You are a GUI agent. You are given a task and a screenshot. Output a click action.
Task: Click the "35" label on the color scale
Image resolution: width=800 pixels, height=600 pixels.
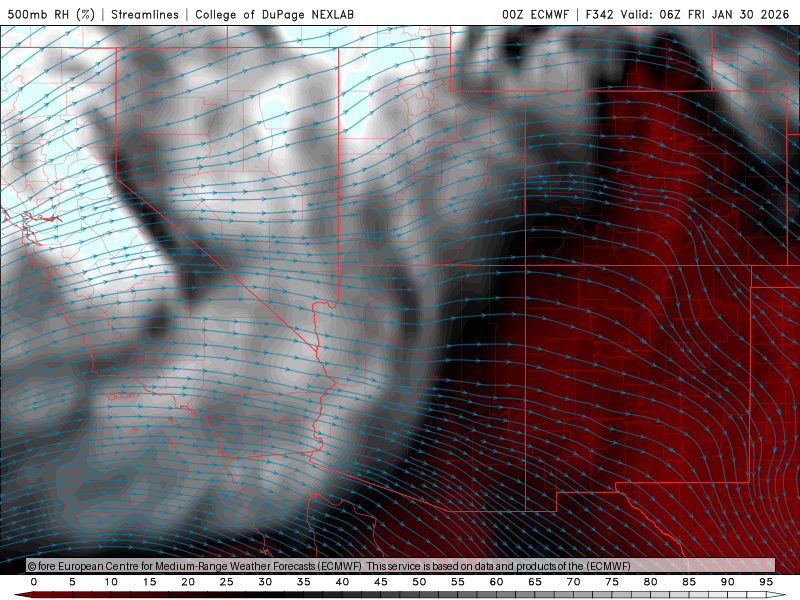(x=304, y=582)
